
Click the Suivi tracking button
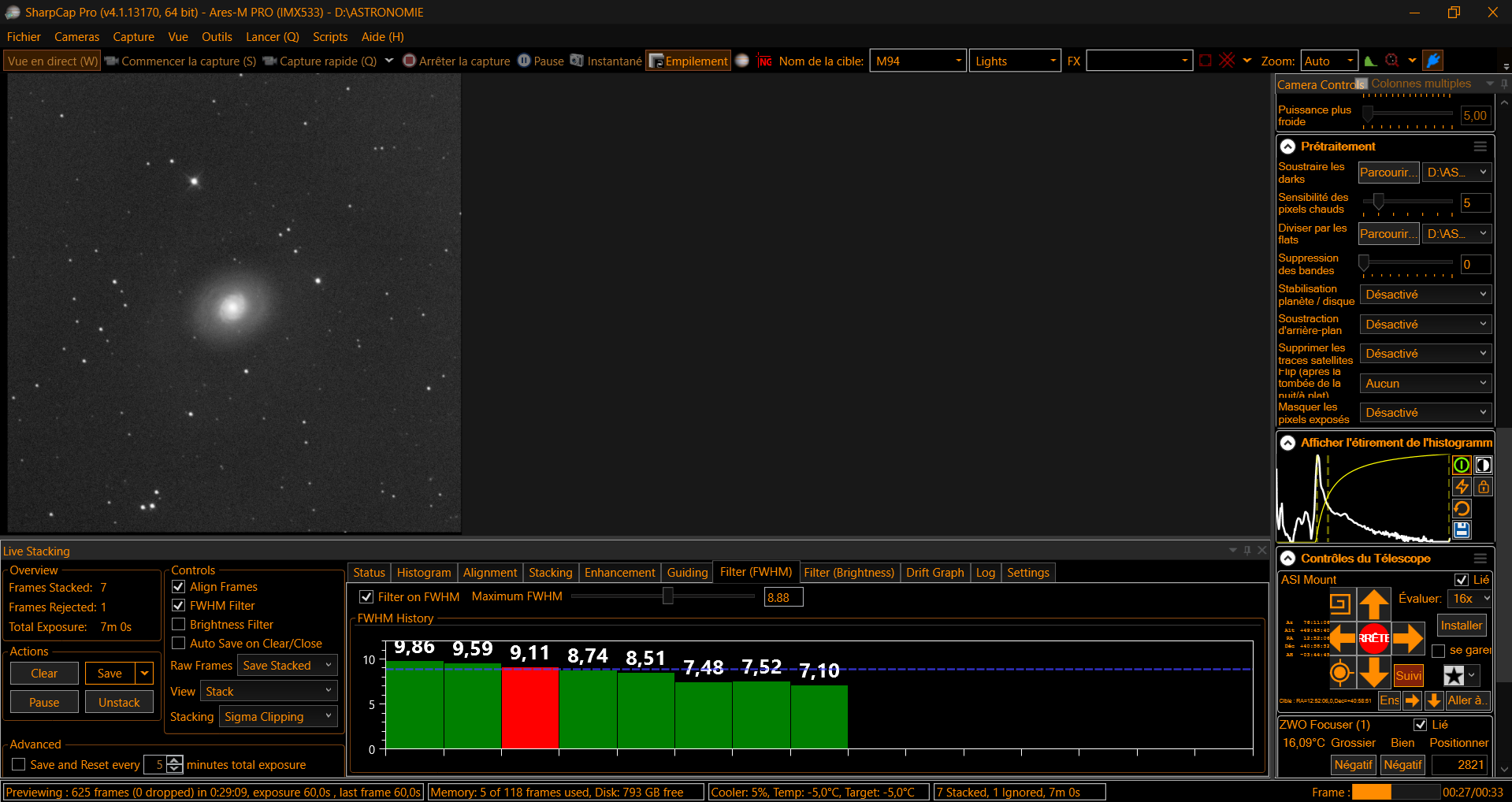tap(1408, 675)
